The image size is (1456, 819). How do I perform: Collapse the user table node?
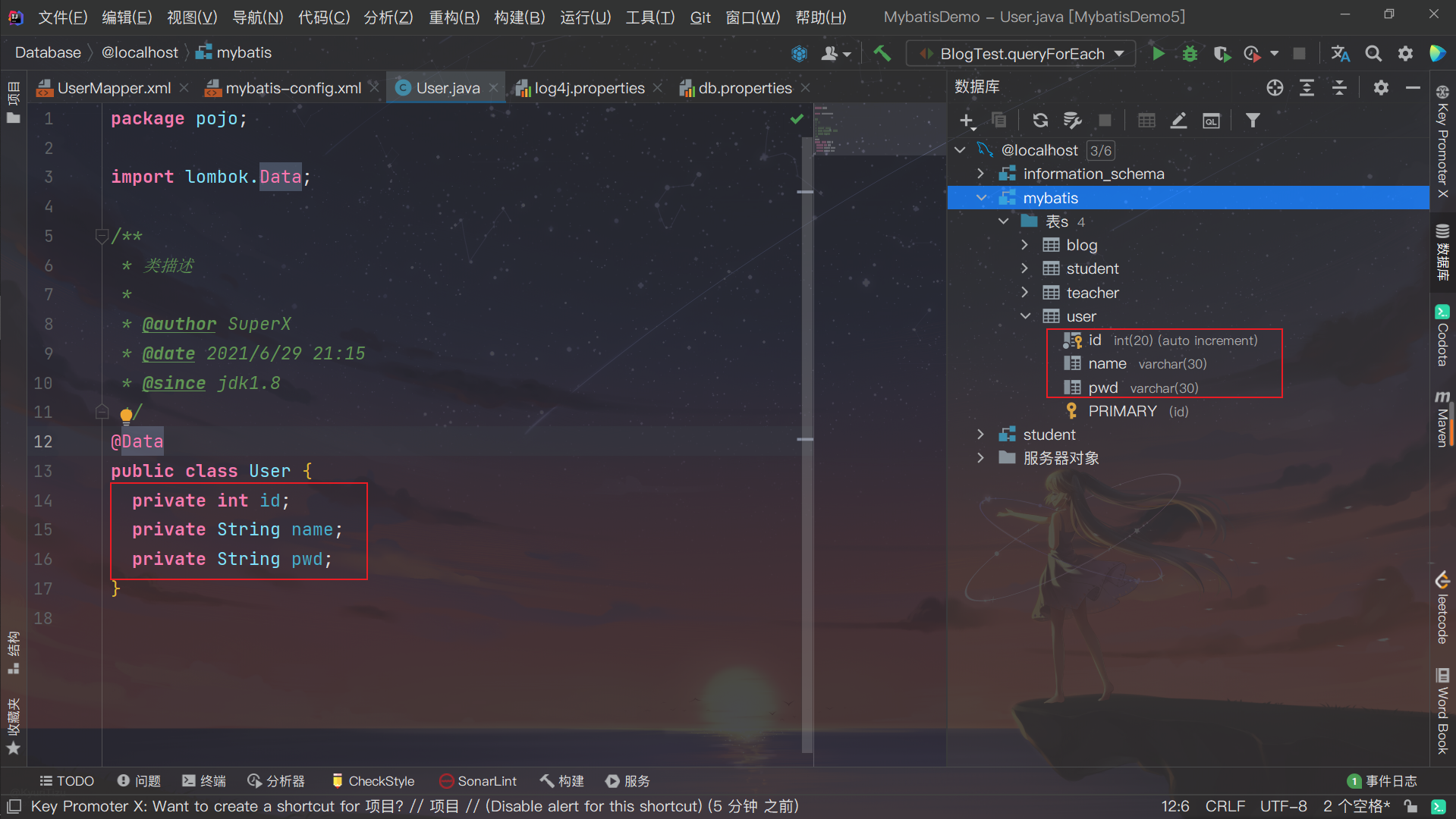tap(1026, 316)
